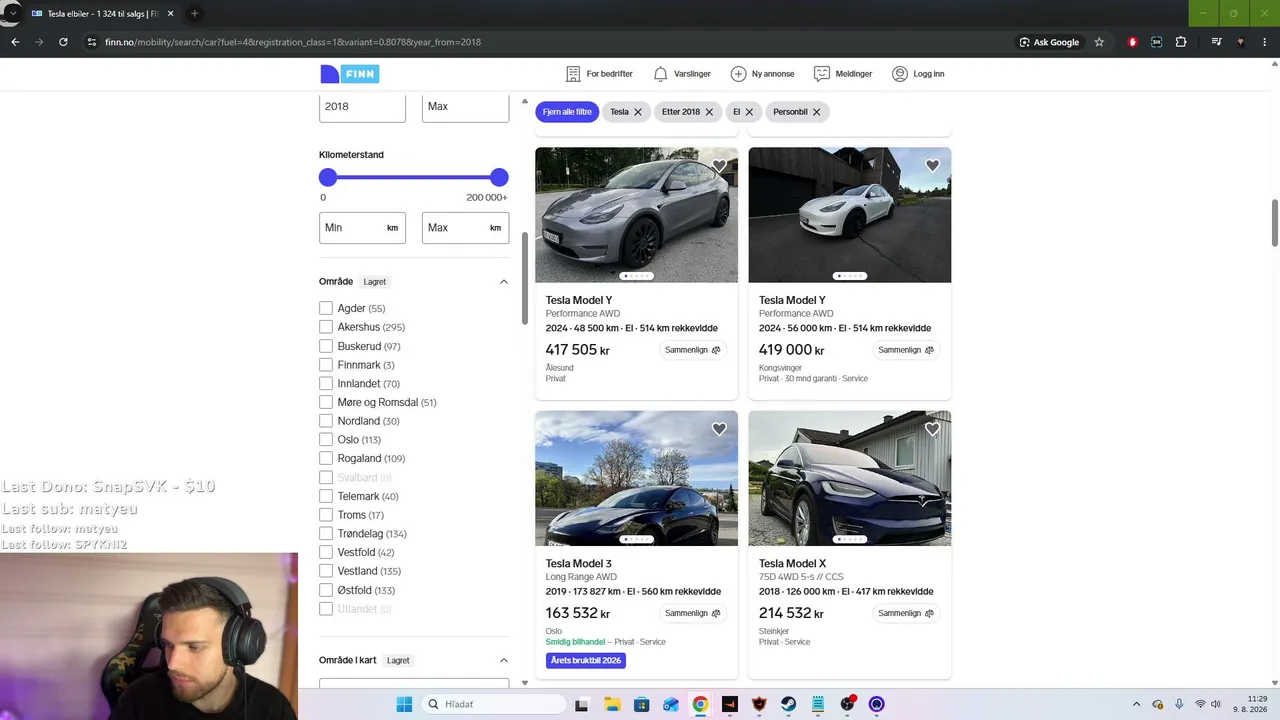Viewport: 1280px width, 720px height.
Task: Click the Fjern alle filtre button
Action: click(x=567, y=112)
